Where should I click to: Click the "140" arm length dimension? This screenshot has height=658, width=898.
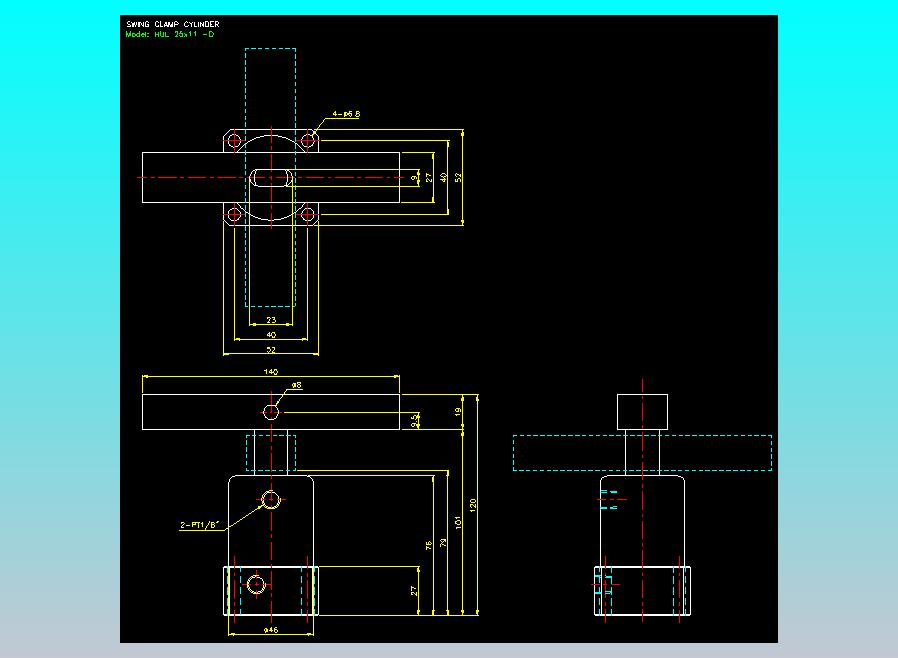click(x=270, y=372)
